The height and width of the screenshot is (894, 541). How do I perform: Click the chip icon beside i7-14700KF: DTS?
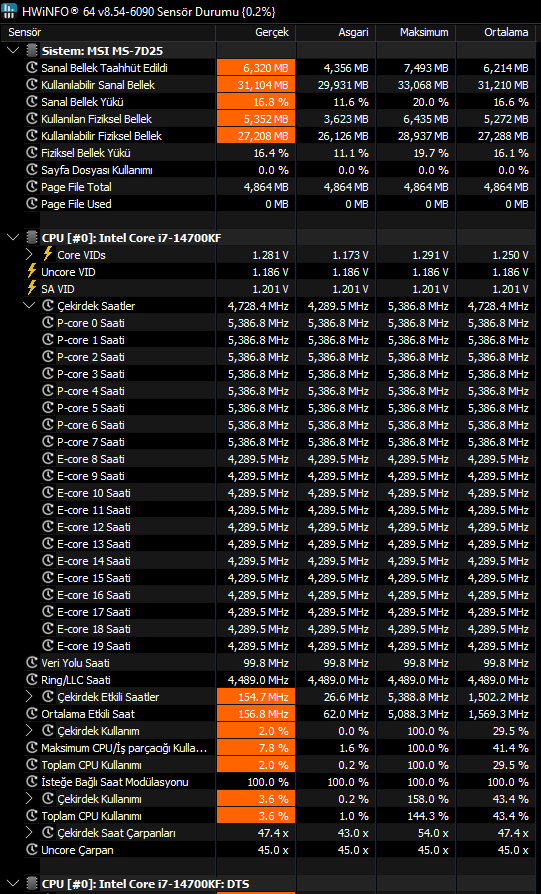click(x=32, y=884)
